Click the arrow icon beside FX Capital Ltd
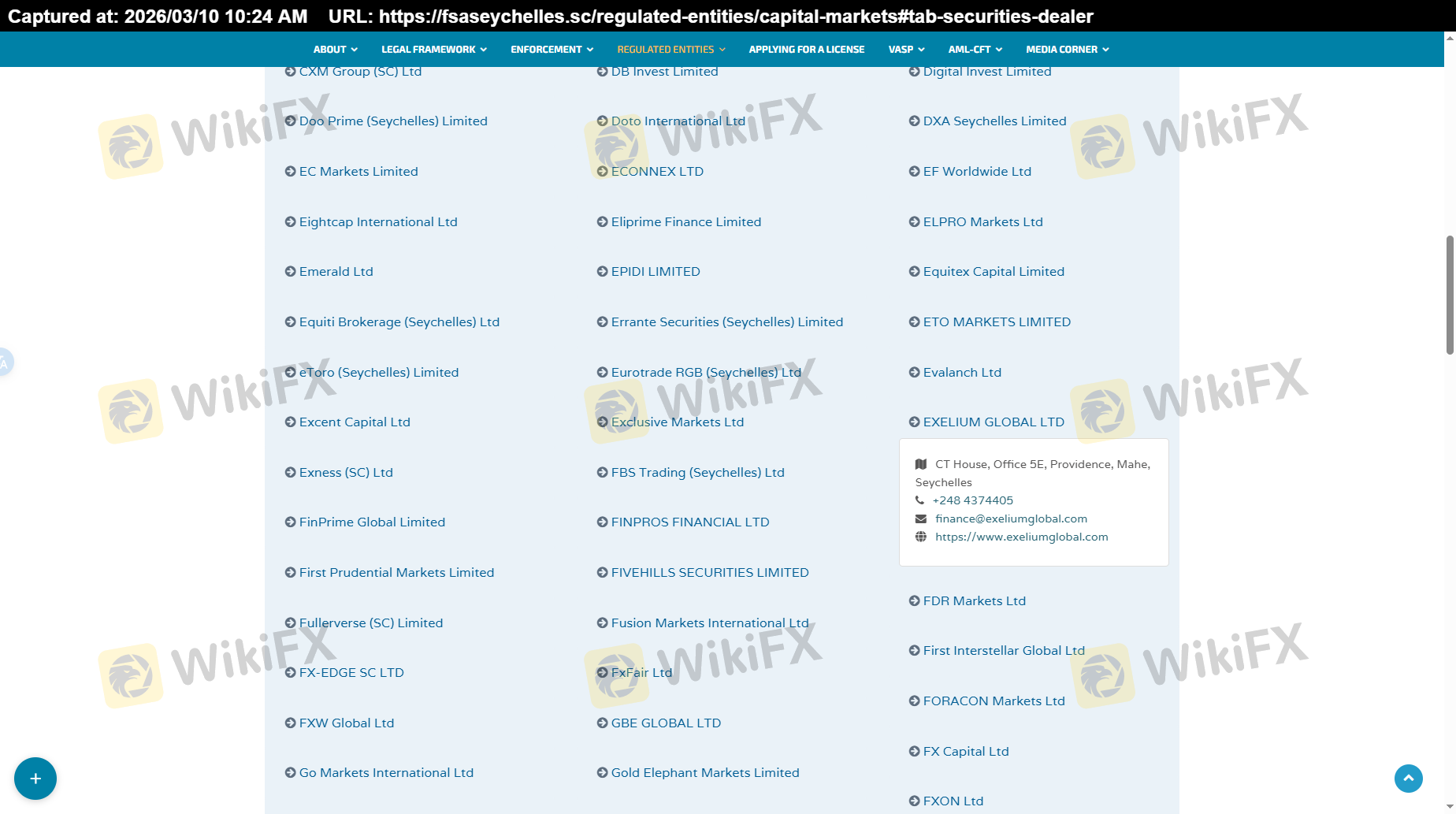This screenshot has width=1456, height=814. [x=914, y=752]
